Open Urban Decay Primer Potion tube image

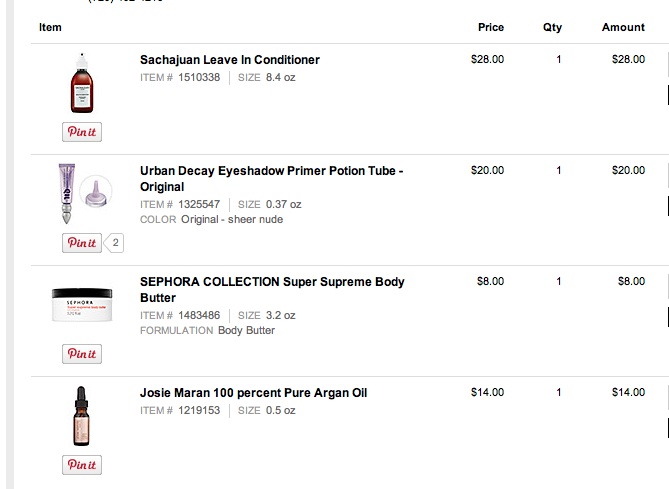(81, 196)
